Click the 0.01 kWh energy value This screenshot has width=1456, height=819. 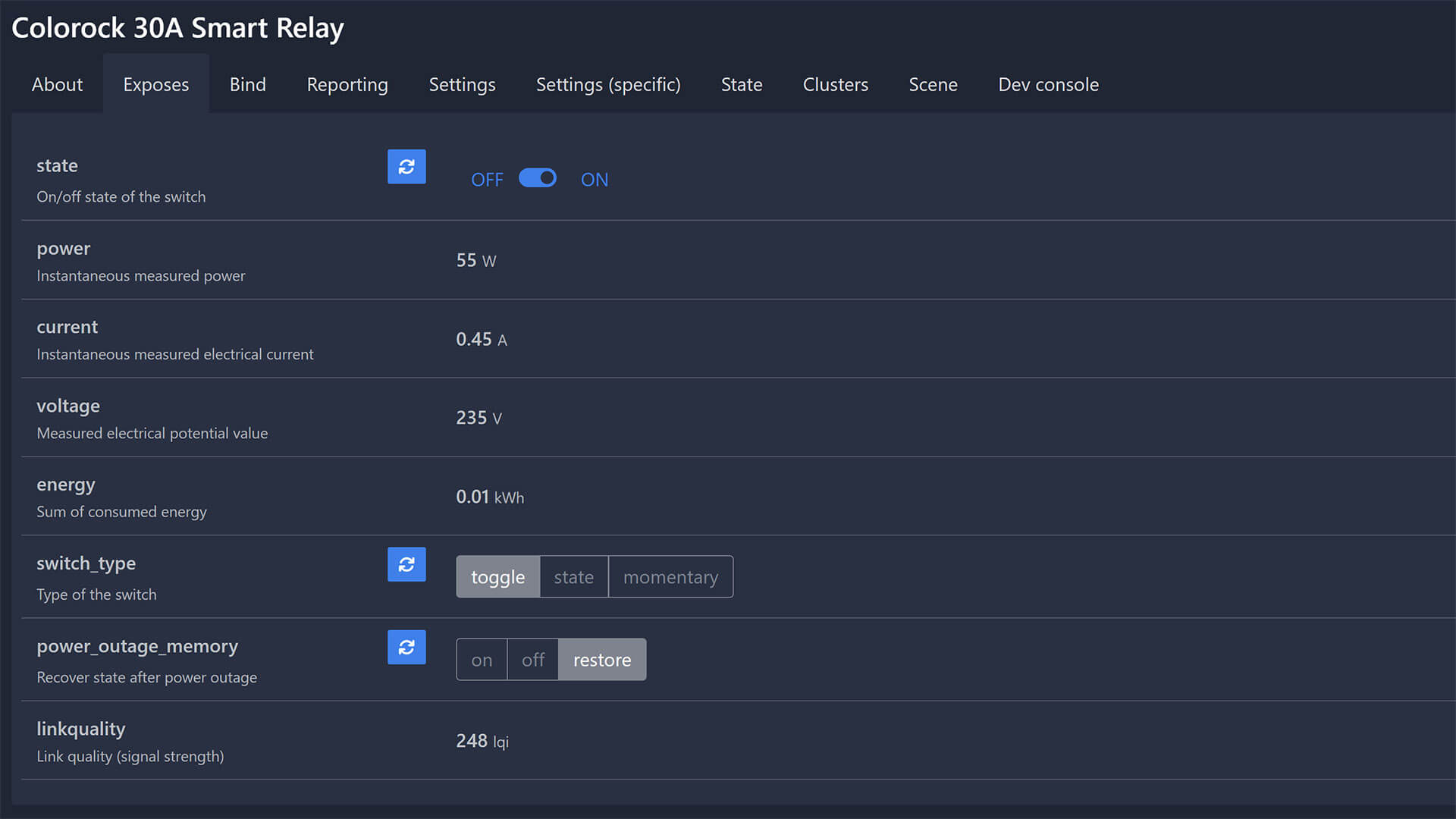[490, 497]
